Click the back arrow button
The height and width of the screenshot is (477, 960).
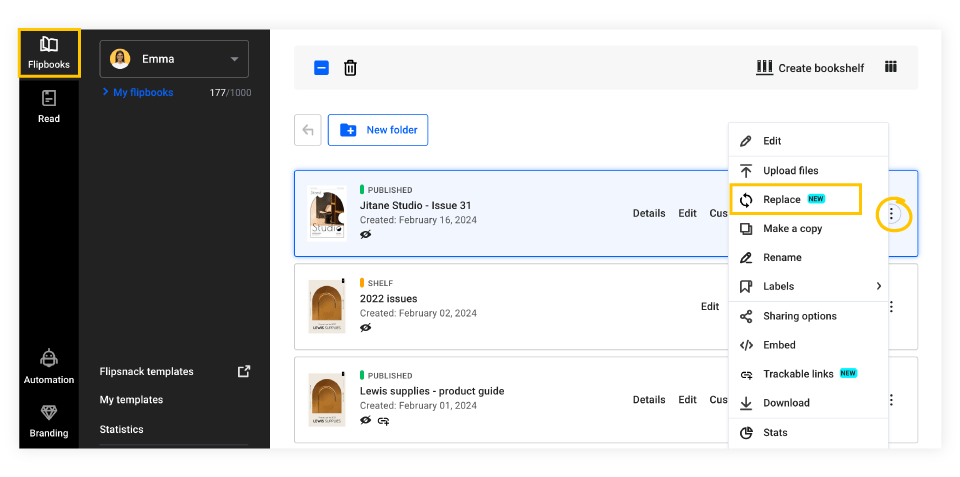307,130
